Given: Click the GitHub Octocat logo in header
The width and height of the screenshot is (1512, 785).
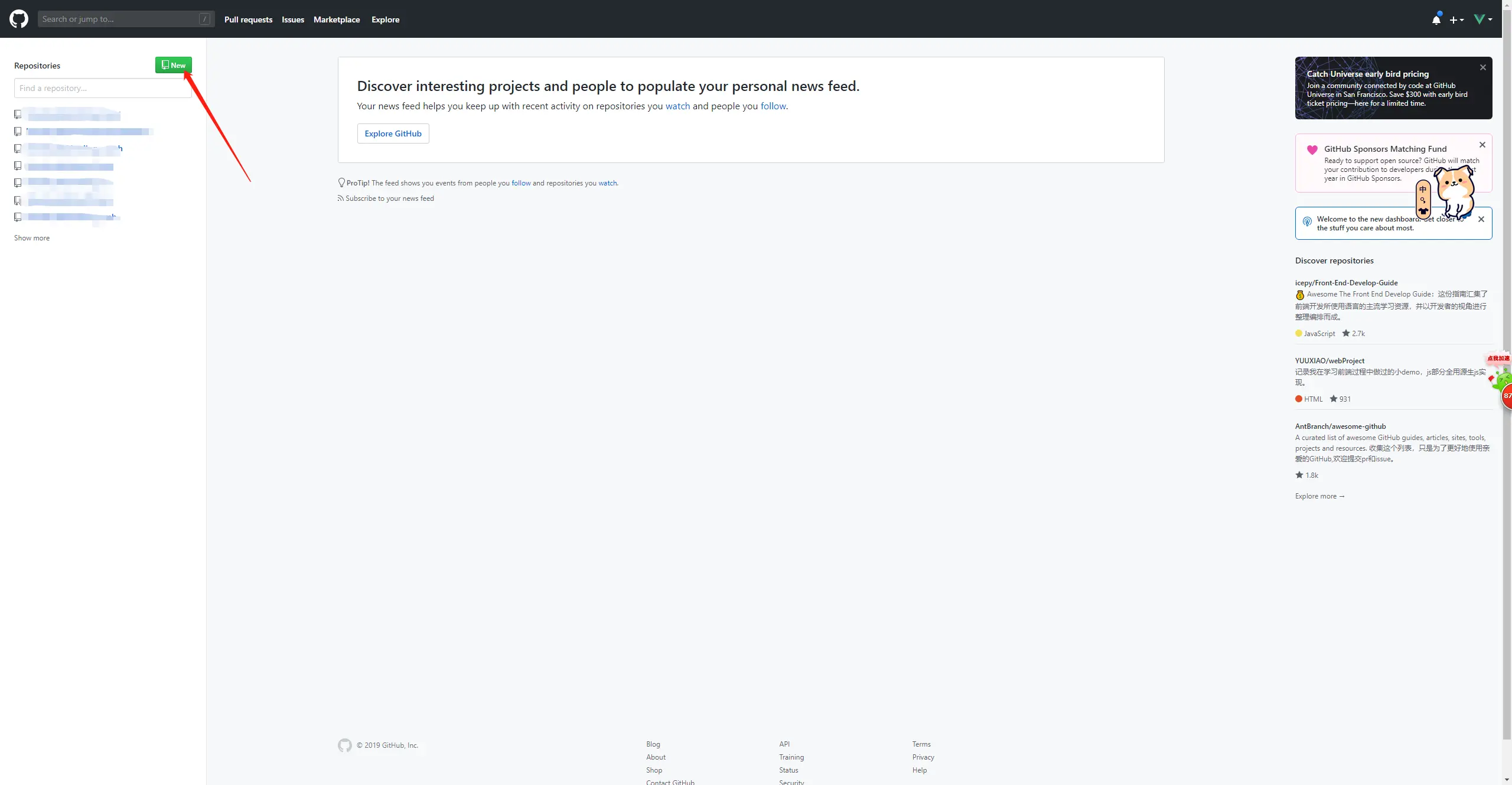Looking at the screenshot, I should [x=19, y=19].
